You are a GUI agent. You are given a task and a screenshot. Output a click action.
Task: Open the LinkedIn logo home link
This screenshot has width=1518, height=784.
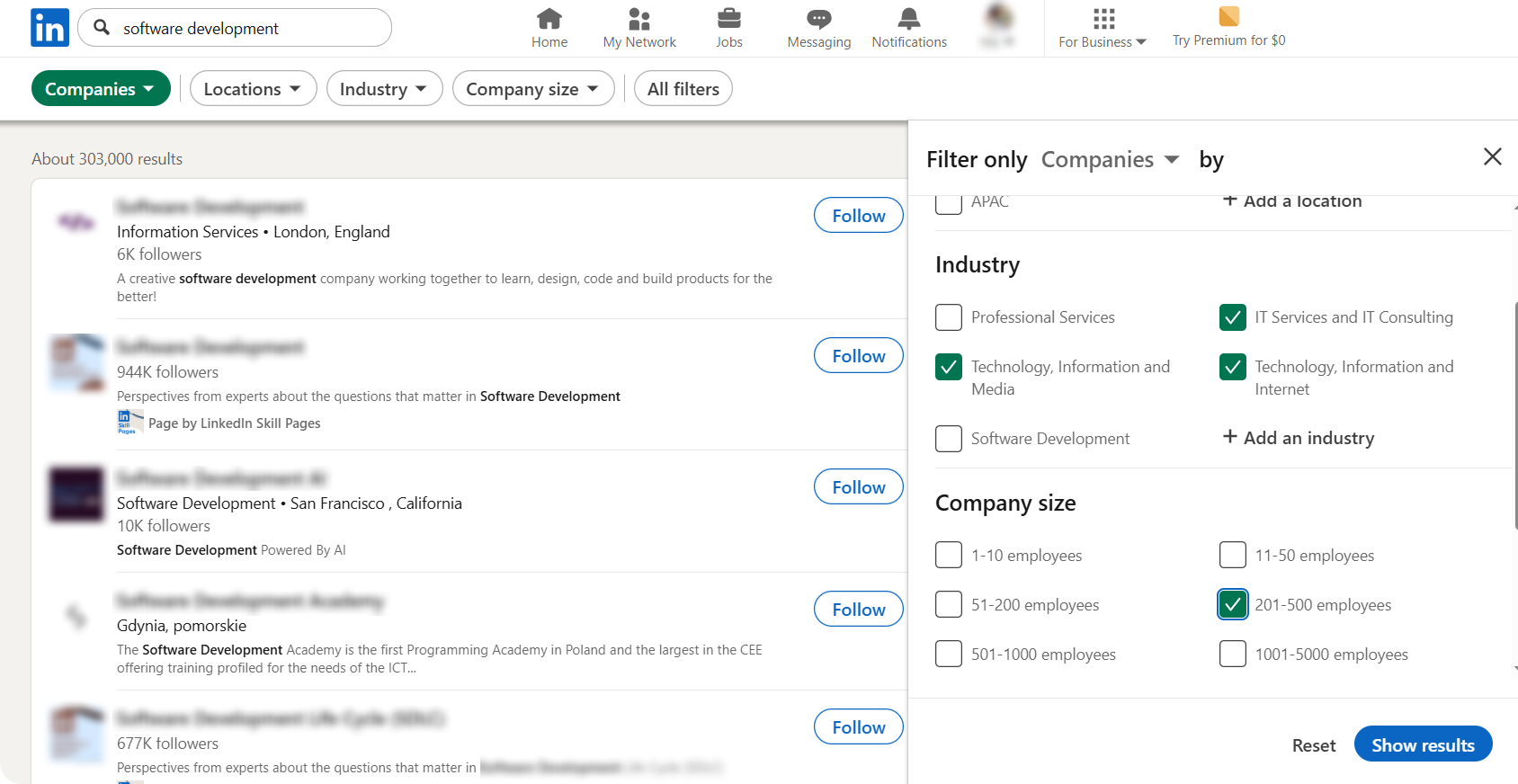[x=49, y=28]
